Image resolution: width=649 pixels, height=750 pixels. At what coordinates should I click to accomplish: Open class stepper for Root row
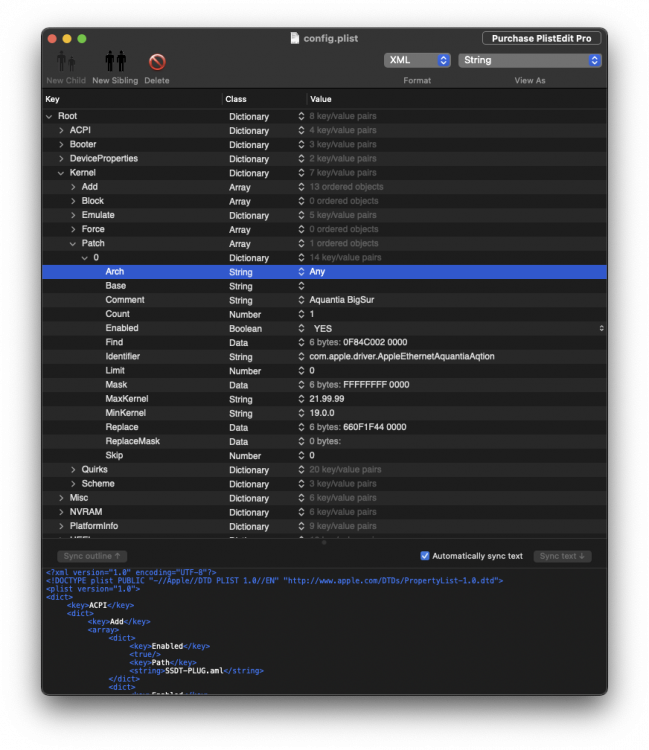[x=301, y=116]
